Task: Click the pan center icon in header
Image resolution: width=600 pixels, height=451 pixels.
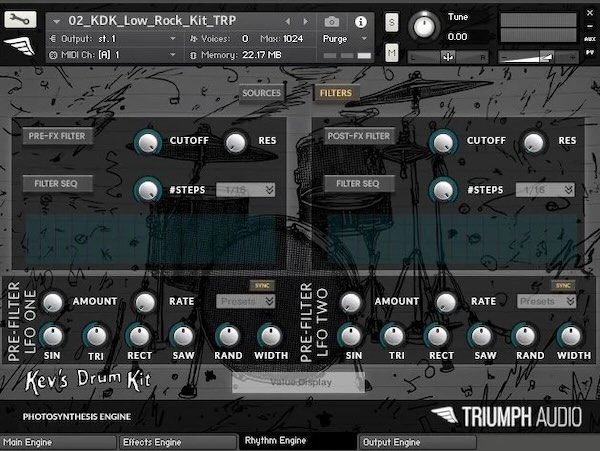Action: pos(448,57)
